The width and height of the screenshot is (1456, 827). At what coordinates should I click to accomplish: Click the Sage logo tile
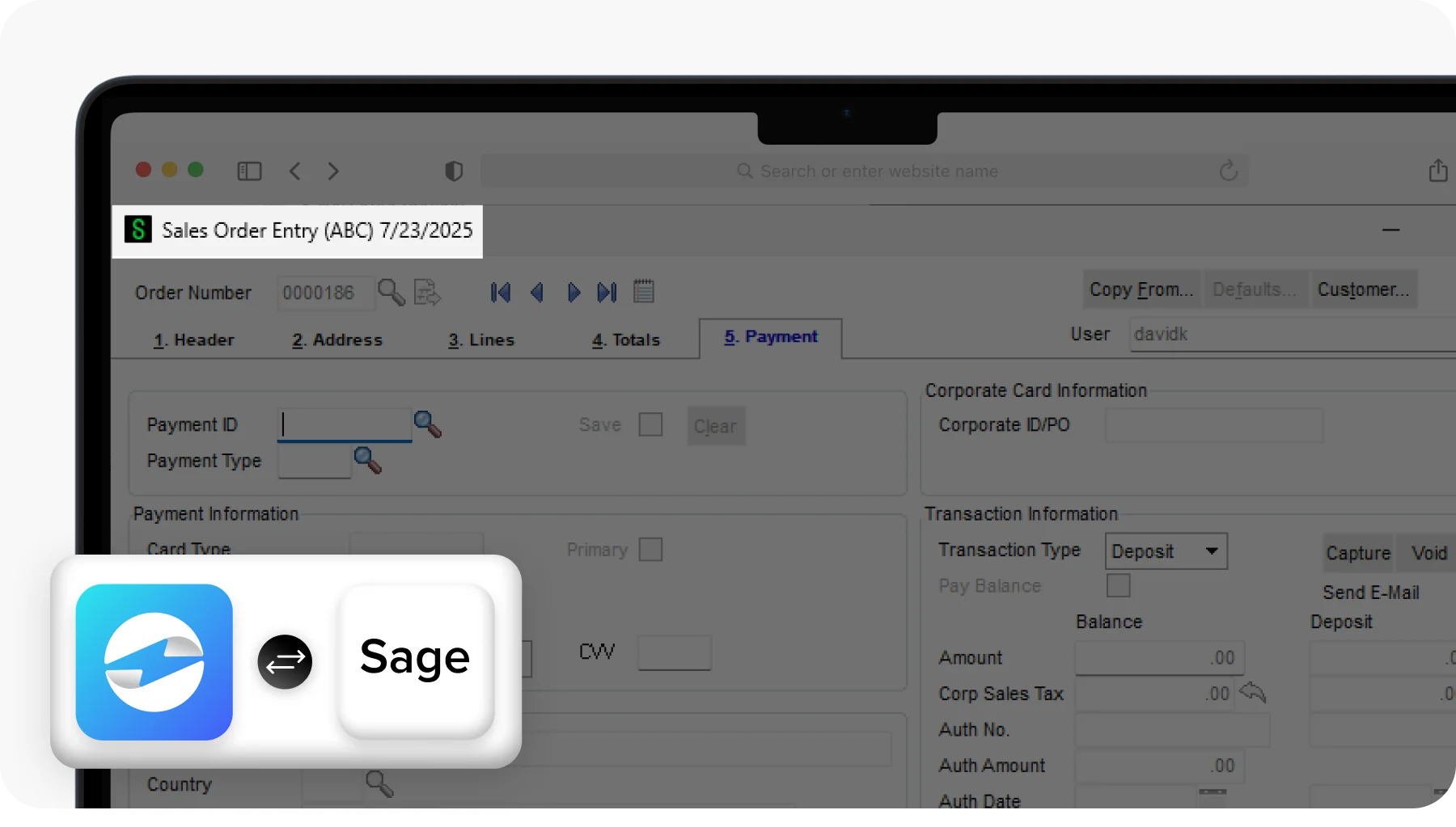pyautogui.click(x=416, y=660)
